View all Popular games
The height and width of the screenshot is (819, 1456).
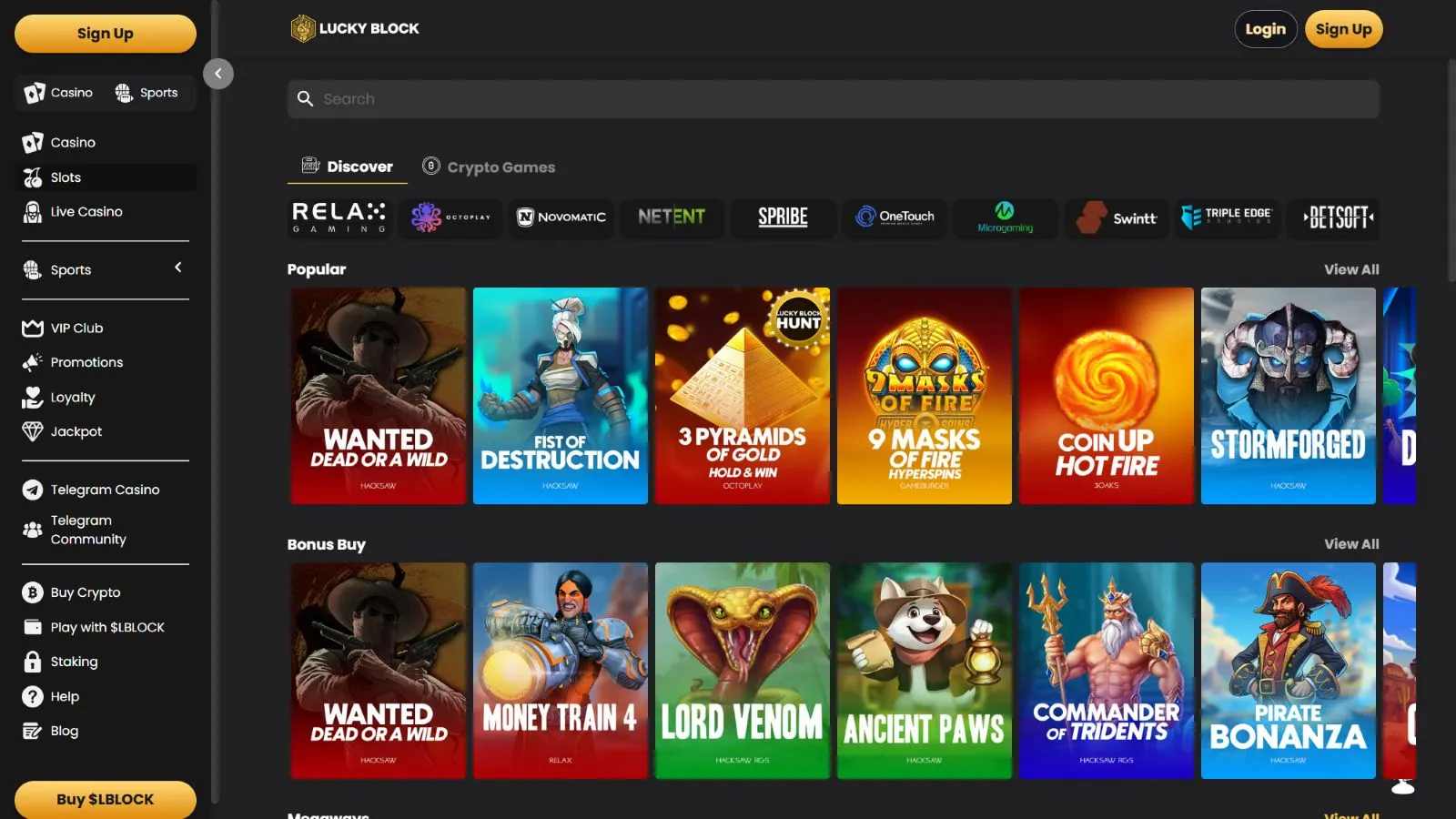point(1350,269)
